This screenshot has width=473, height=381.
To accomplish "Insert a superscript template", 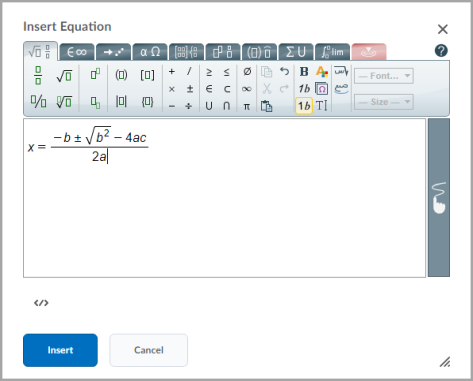I will (95, 75).
